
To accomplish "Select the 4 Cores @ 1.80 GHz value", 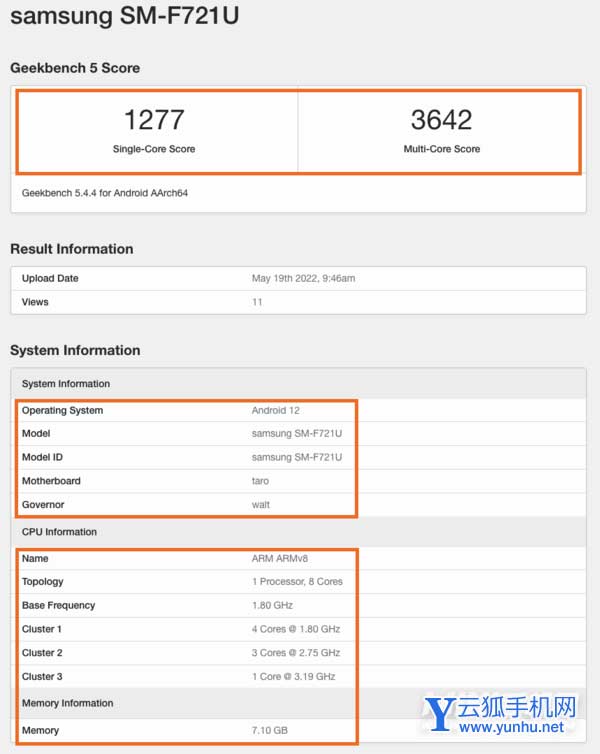I will pos(296,629).
